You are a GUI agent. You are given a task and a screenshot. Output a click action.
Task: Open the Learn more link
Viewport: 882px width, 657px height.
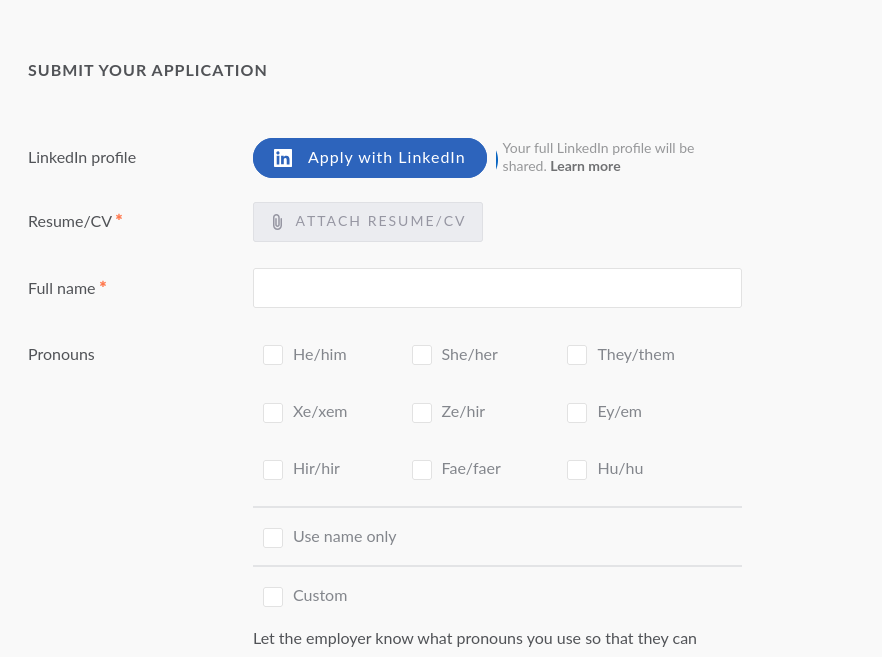pyautogui.click(x=585, y=167)
